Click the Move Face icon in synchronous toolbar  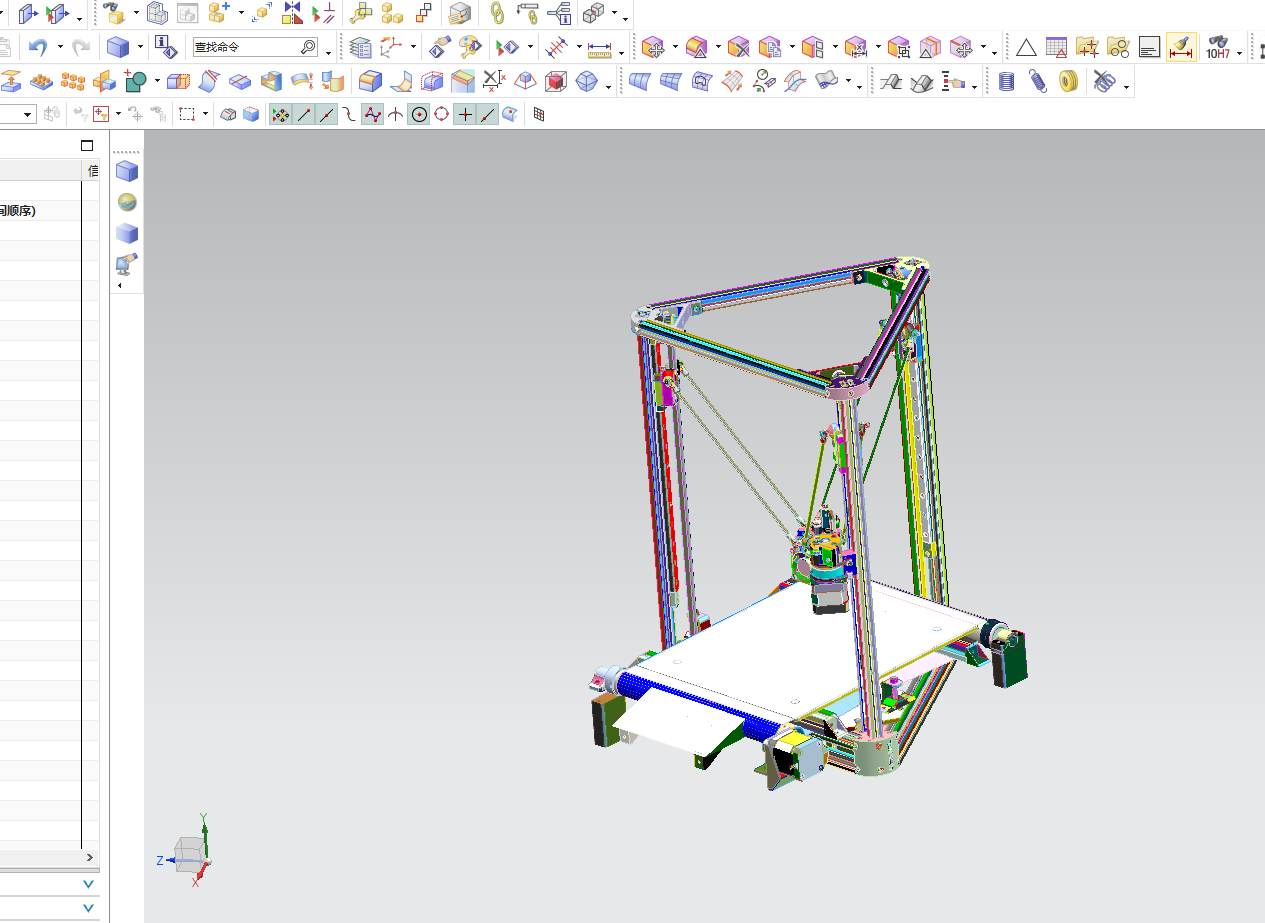coord(653,46)
